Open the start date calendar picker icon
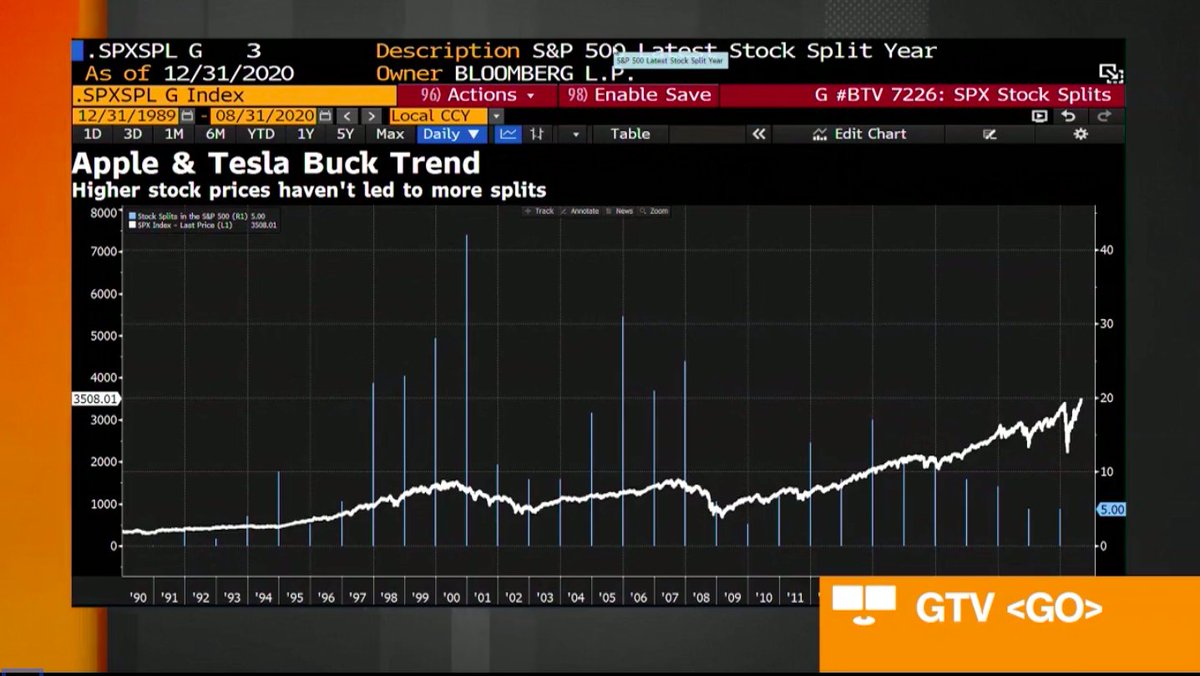1200x676 pixels. click(x=186, y=116)
